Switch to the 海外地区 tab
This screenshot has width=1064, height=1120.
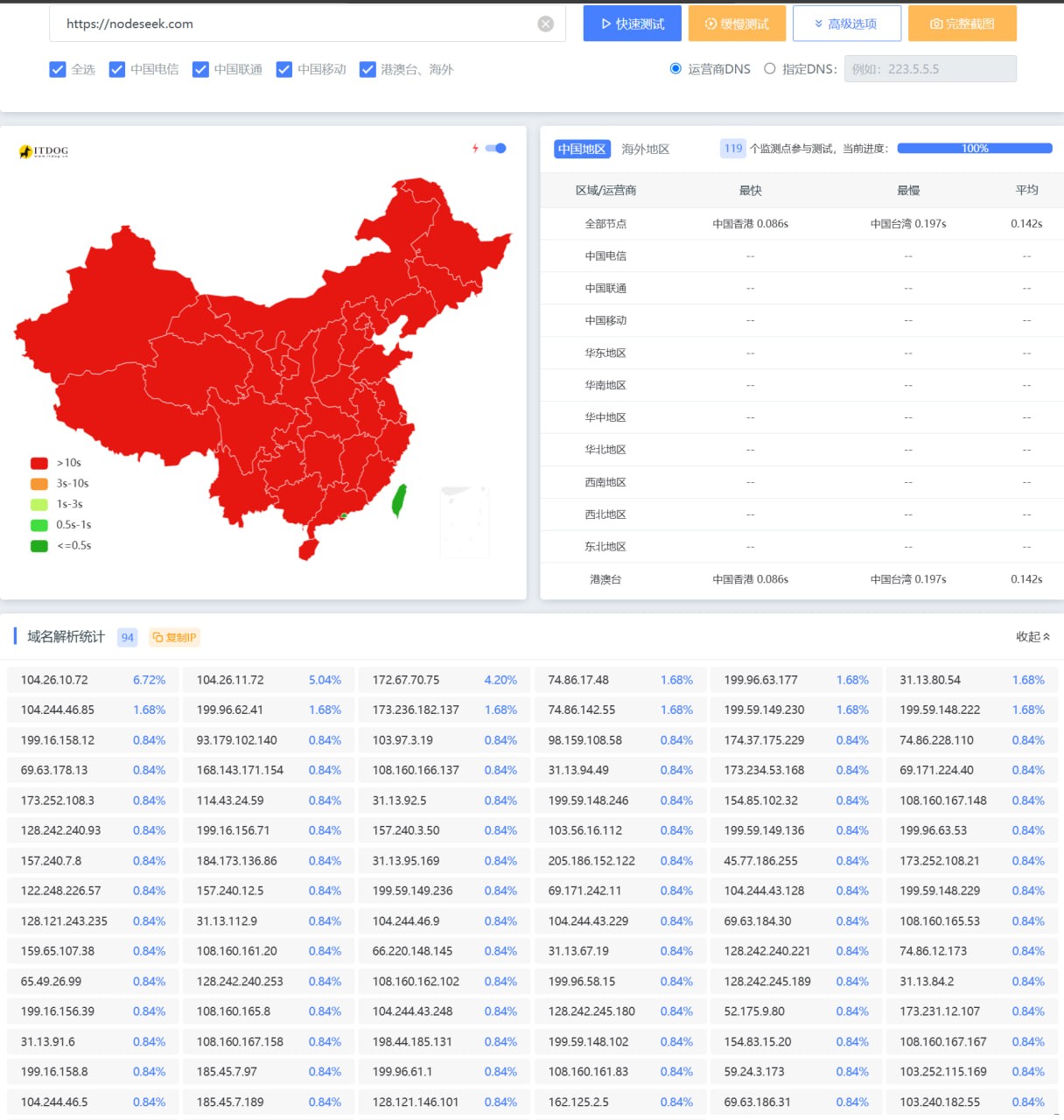(x=645, y=149)
